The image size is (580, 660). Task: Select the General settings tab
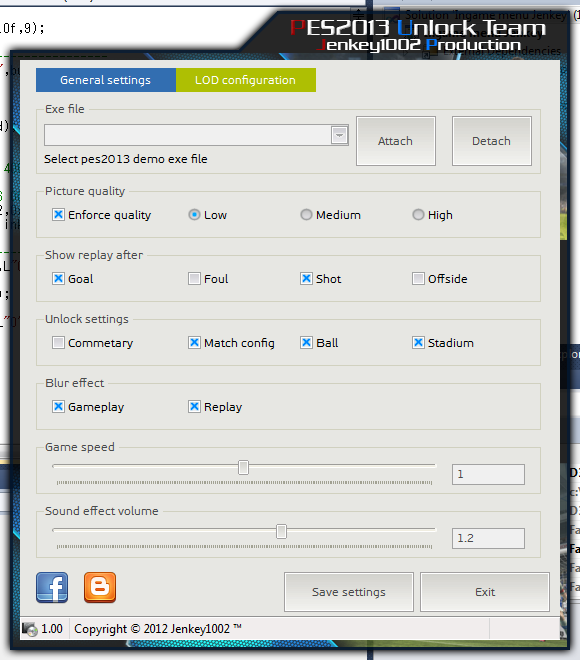click(x=106, y=80)
